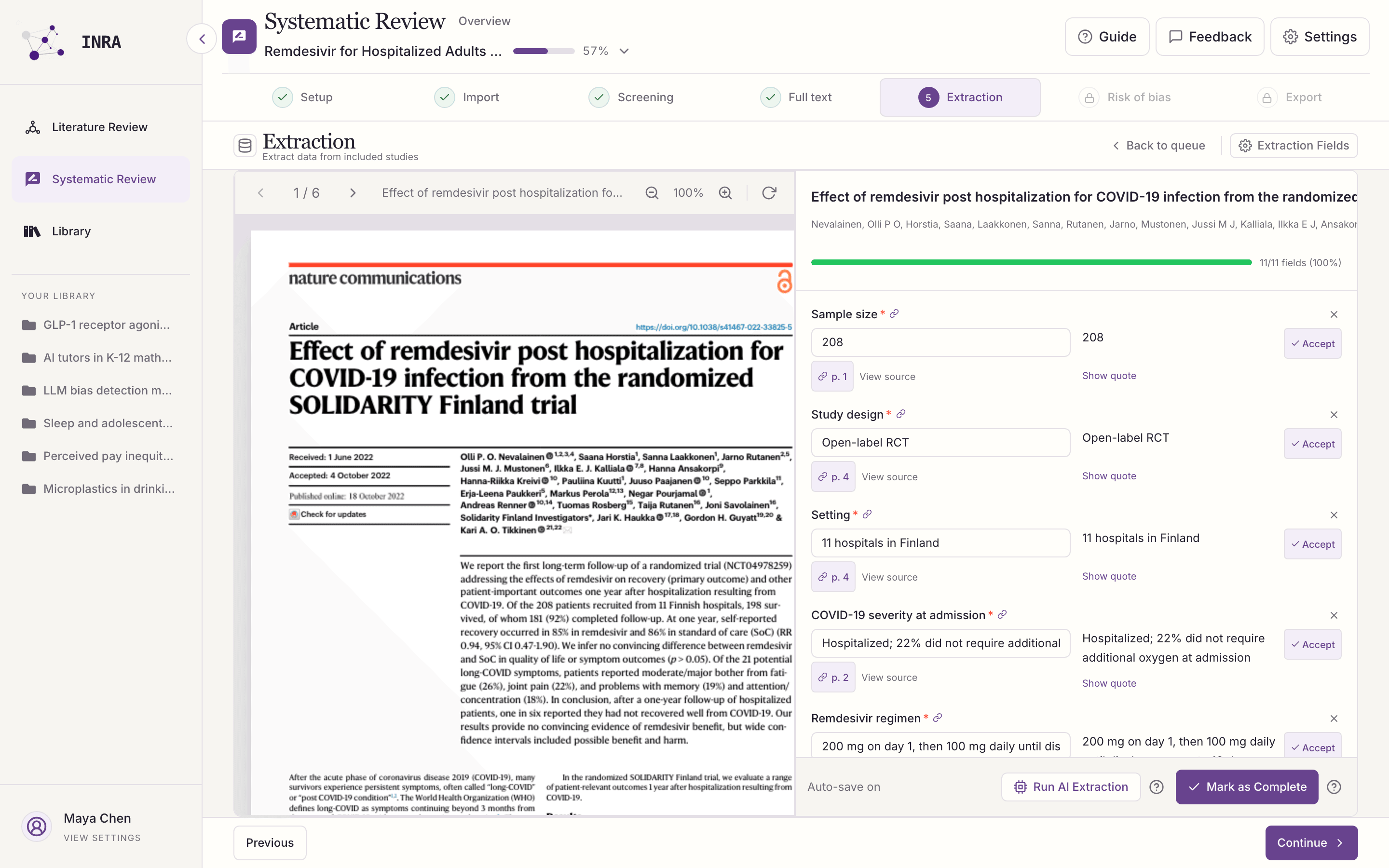Mark the study as Complete
This screenshot has height=868, width=1389.
[1247, 787]
